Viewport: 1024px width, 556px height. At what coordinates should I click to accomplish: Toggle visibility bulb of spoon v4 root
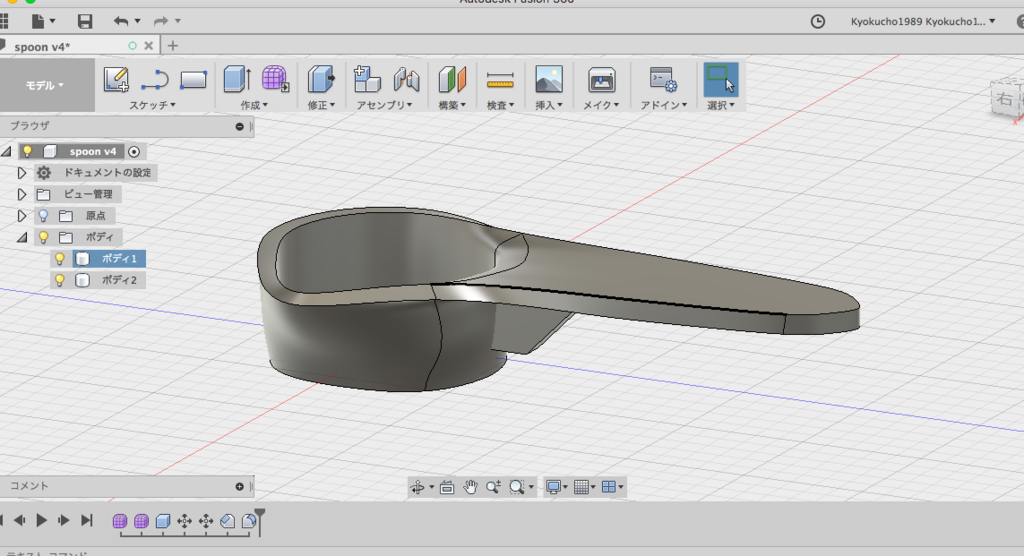point(27,151)
